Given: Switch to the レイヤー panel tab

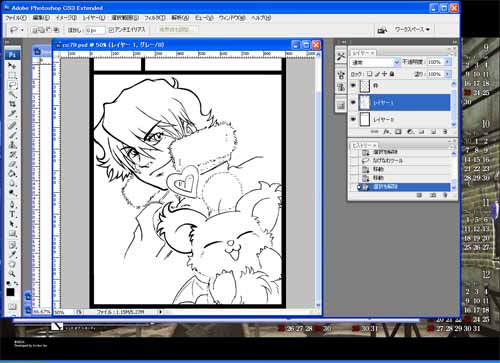Looking at the screenshot, I should (x=363, y=53).
